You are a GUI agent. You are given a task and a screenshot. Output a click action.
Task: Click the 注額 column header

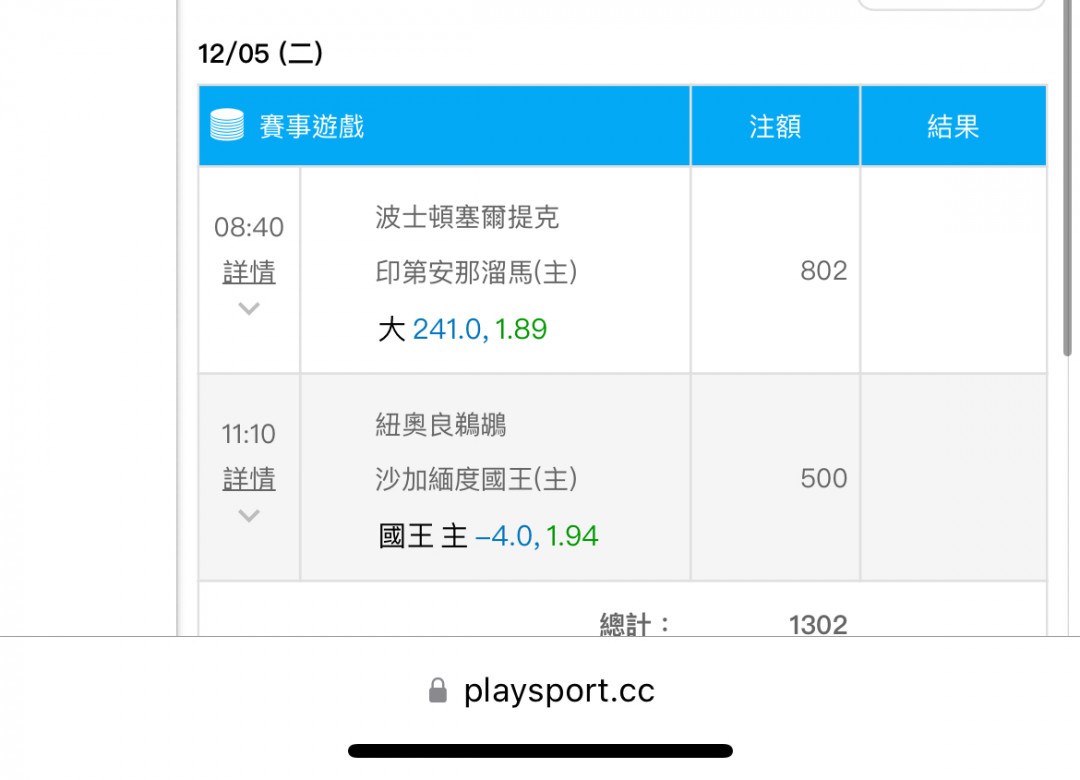[x=776, y=126]
